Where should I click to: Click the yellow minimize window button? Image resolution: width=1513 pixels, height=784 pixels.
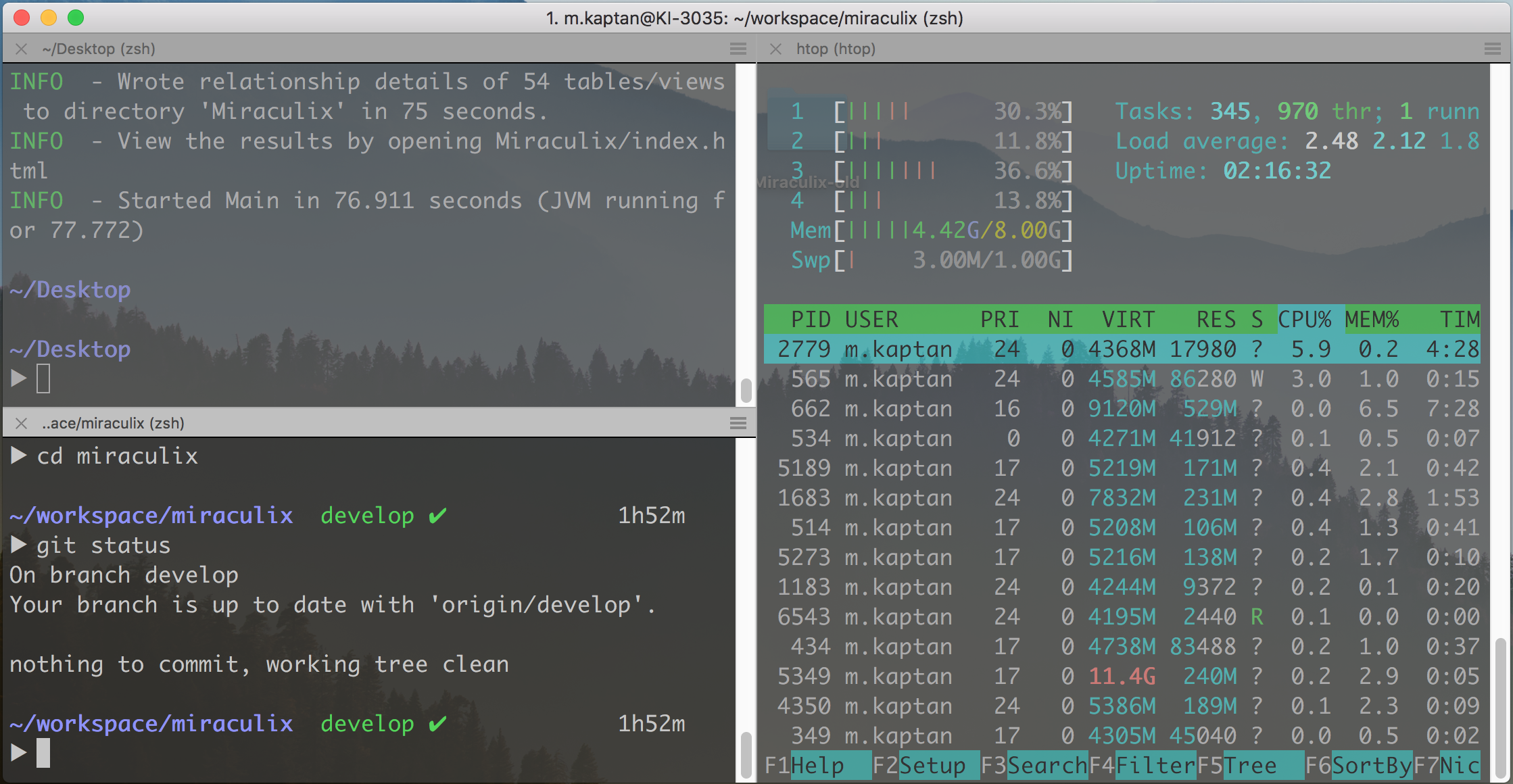pos(49,18)
